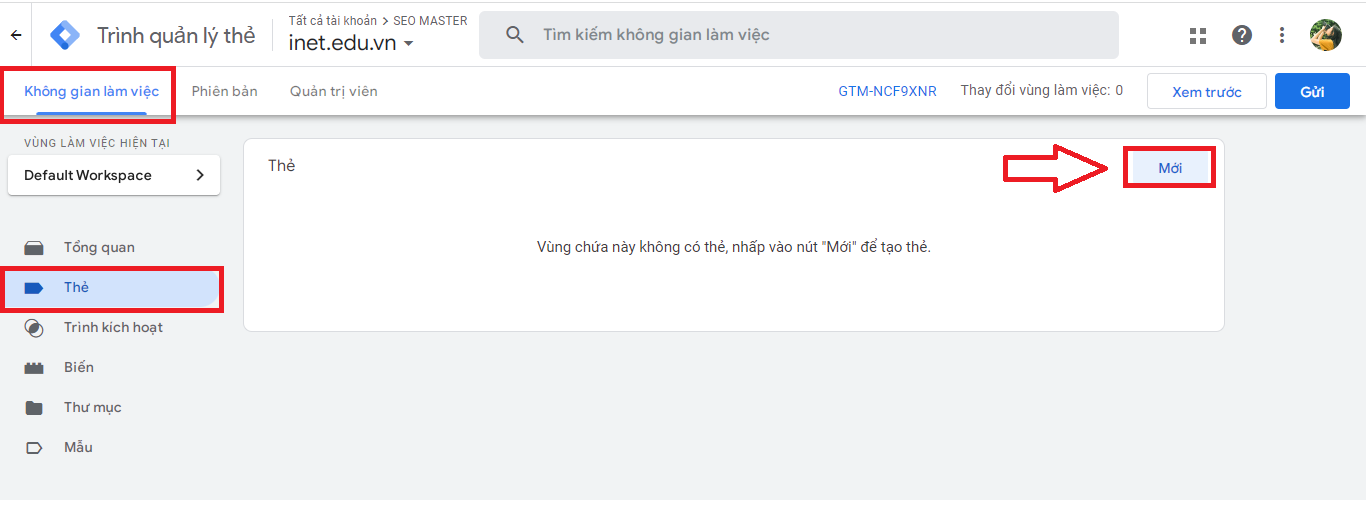The width and height of the screenshot is (1366, 520).
Task: Click the Mới button to create tag
Action: [1170, 168]
